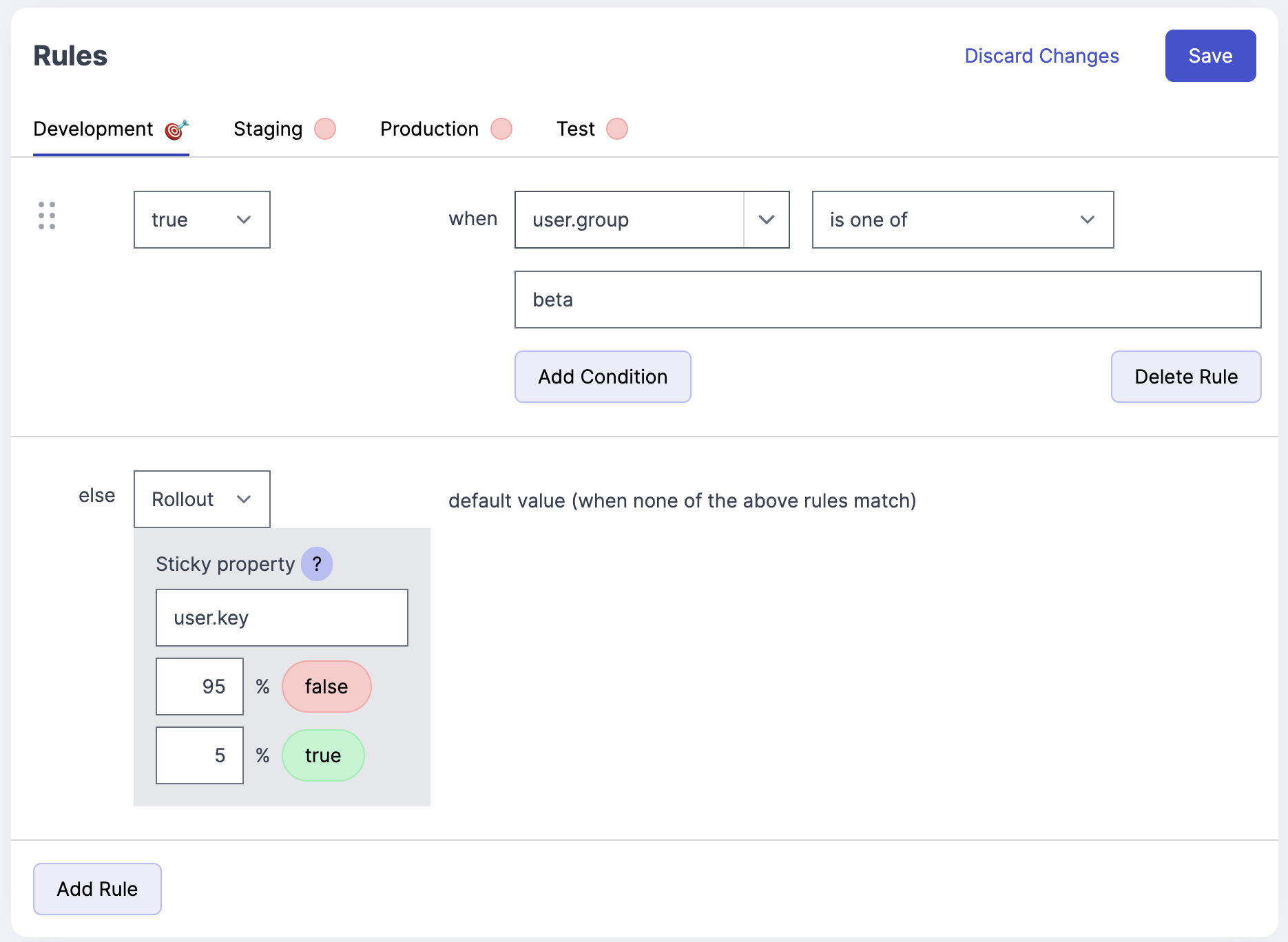Open the Rollout default value dropdown
This screenshot has width=1288, height=942.
click(202, 499)
